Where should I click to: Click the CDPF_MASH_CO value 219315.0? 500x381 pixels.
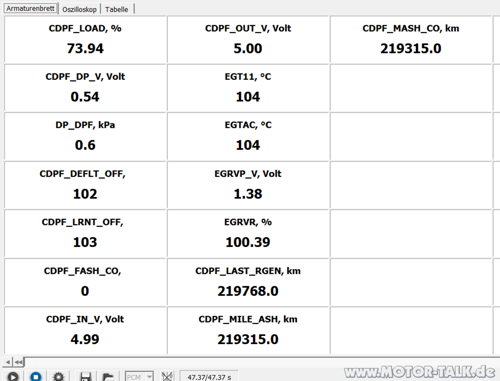pos(411,49)
